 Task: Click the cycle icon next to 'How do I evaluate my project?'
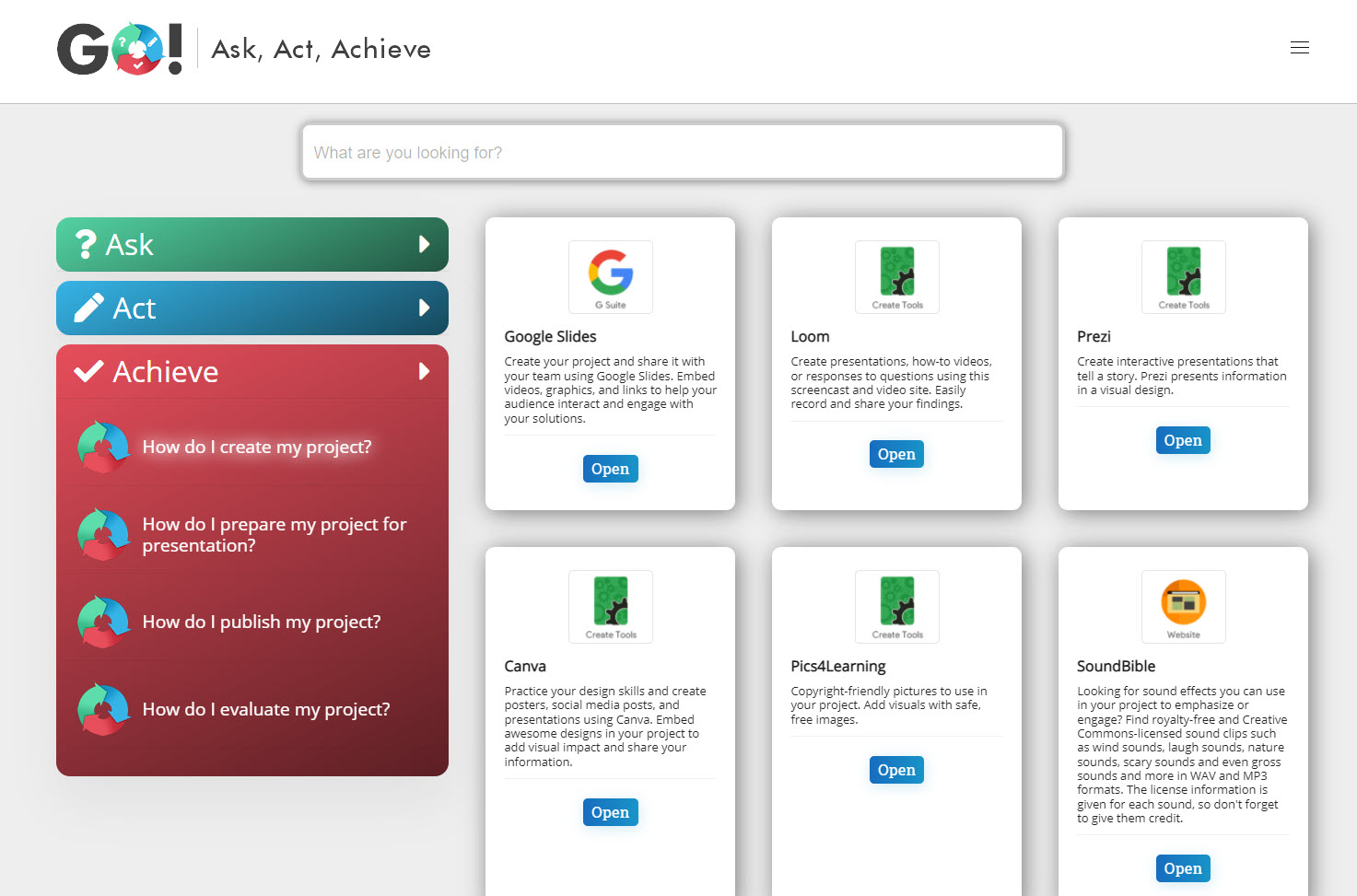[103, 709]
